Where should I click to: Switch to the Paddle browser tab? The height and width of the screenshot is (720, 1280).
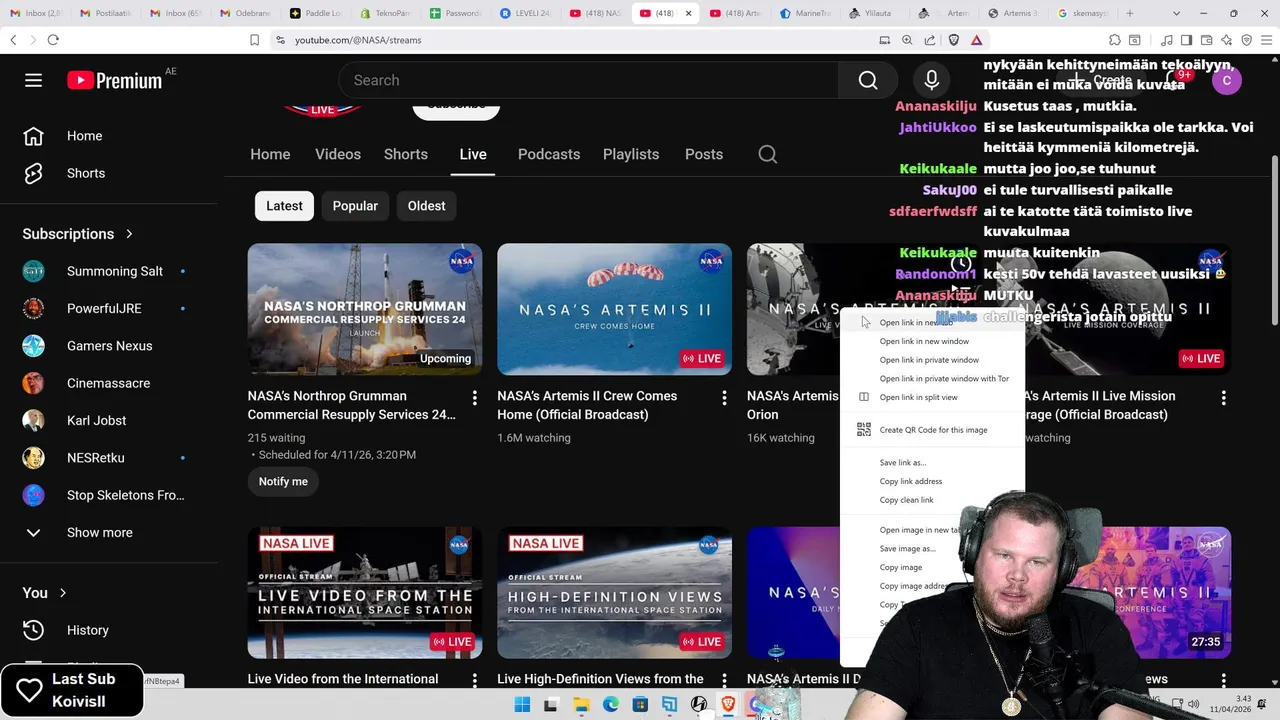[315, 13]
